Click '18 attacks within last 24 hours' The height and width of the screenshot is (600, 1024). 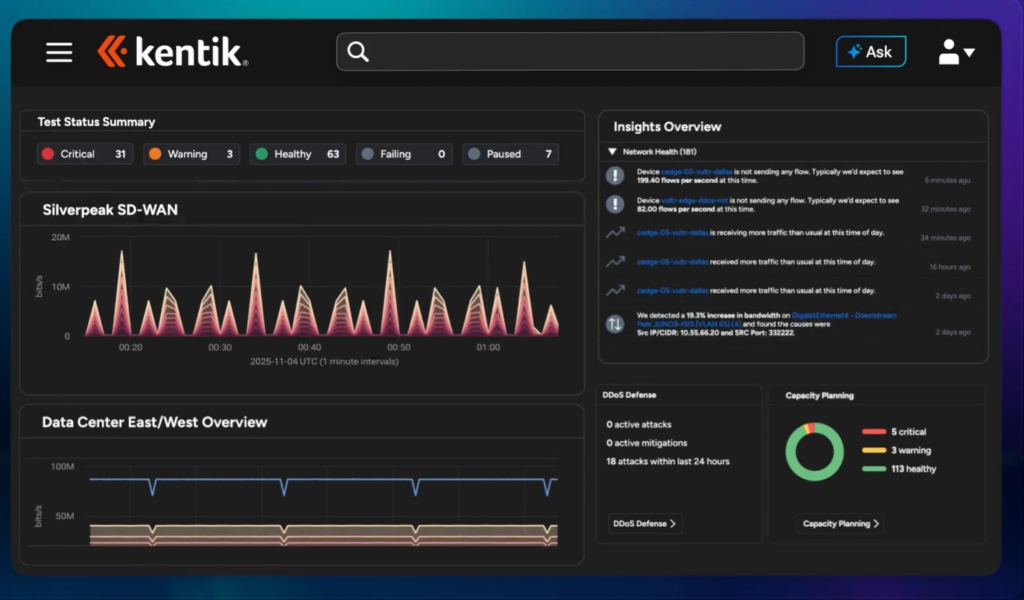click(x=667, y=462)
